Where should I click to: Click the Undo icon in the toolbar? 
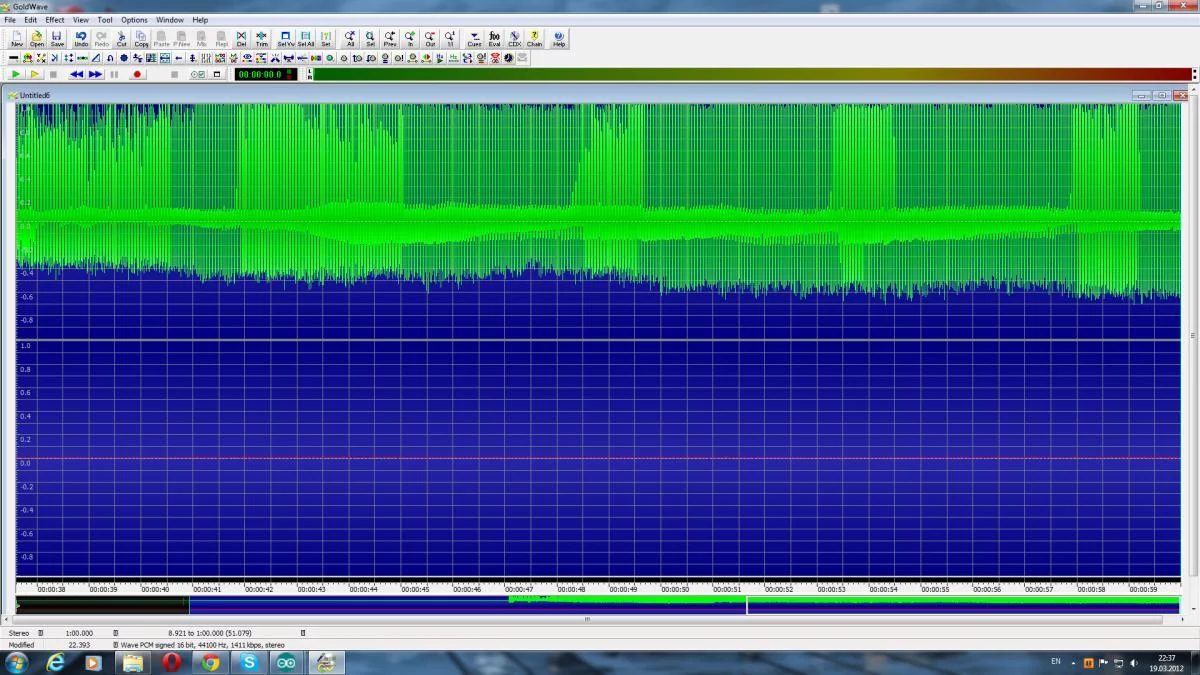[x=81, y=38]
